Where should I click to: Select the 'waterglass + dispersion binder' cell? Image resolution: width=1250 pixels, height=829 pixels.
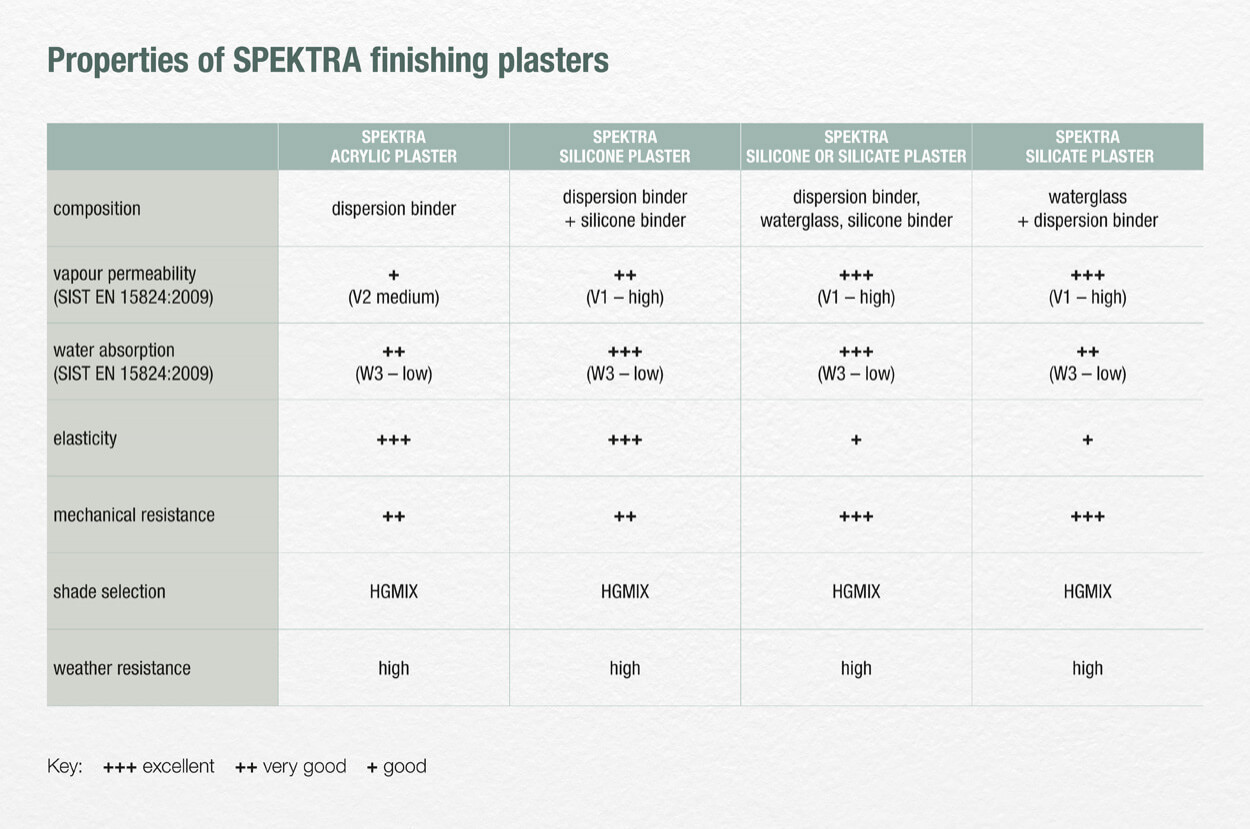pyautogui.click(x=1088, y=209)
